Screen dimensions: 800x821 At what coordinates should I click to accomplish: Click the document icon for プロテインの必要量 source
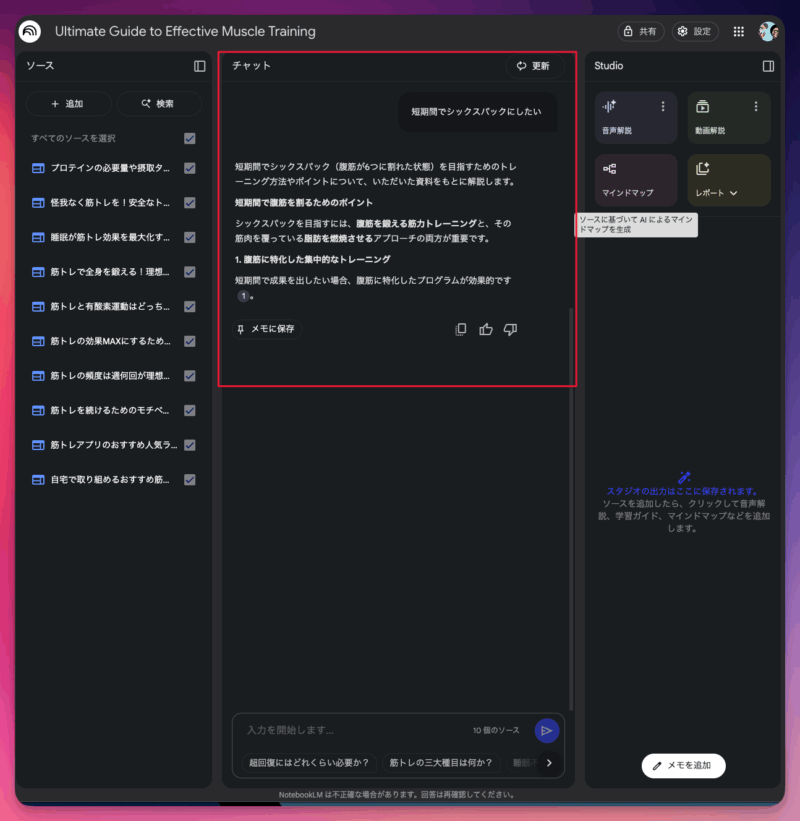[x=38, y=168]
